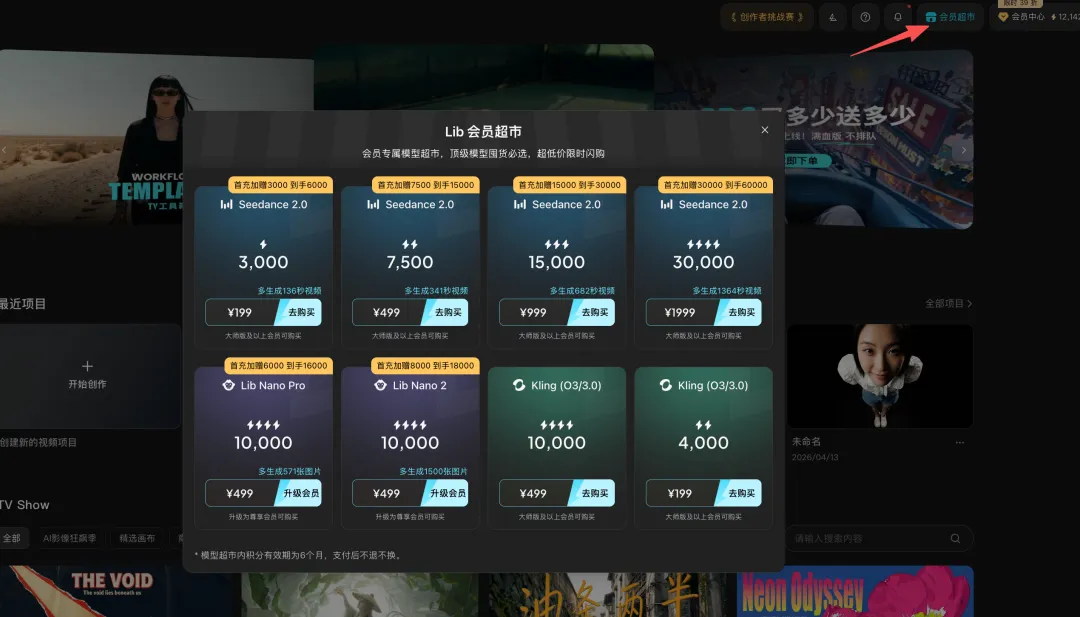Click the ¥199 price on Seedance 3,000 card
1080x617 pixels.
[240, 313]
